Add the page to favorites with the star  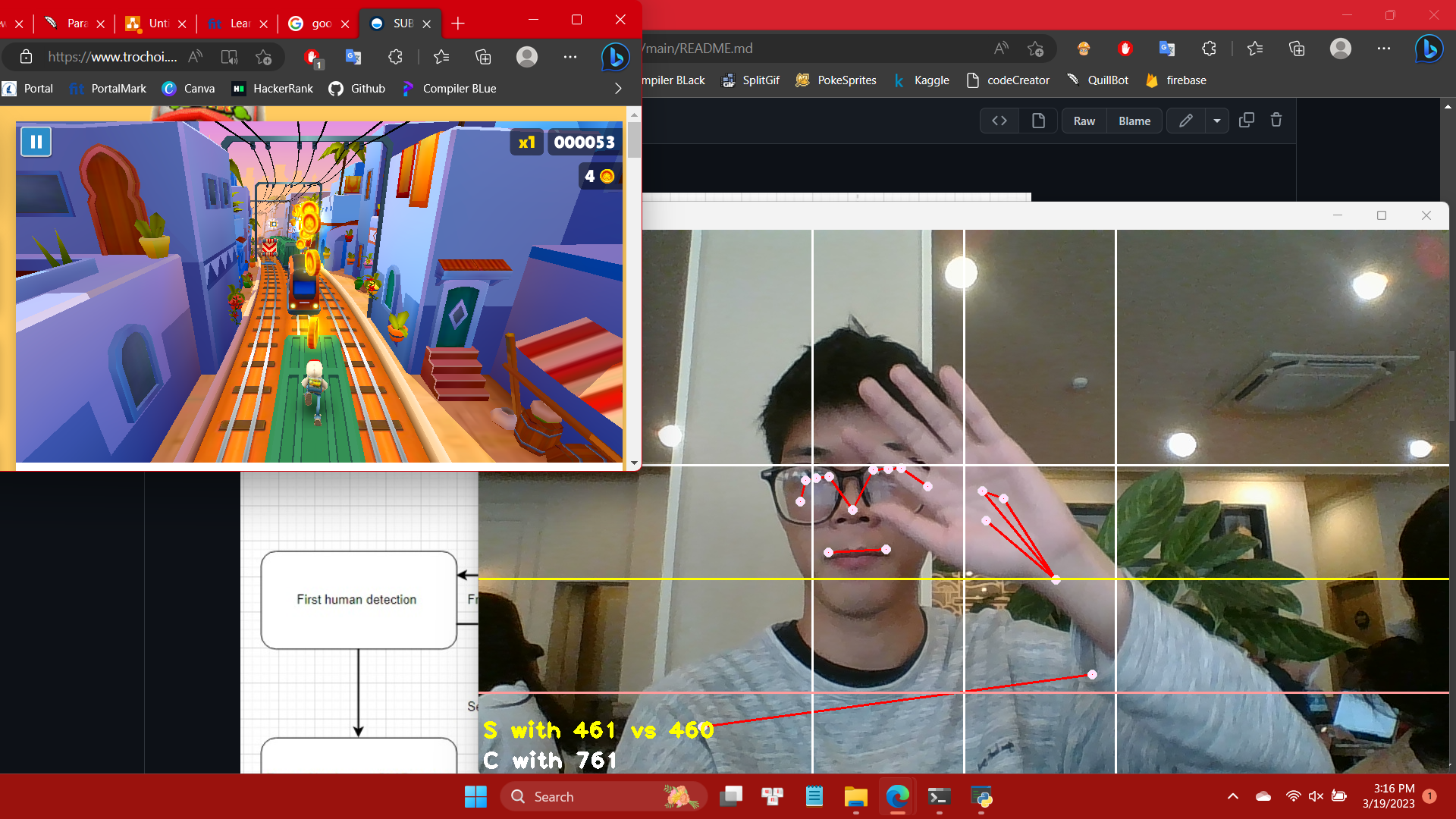[x=1035, y=49]
